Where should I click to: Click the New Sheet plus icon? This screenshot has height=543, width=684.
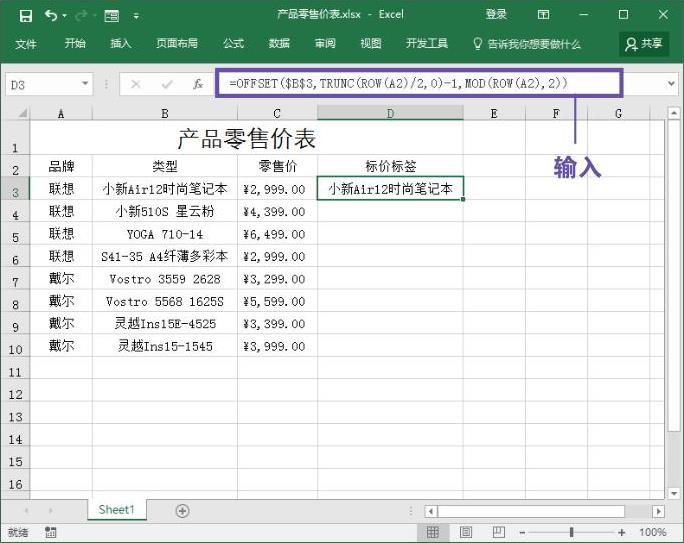(x=182, y=511)
